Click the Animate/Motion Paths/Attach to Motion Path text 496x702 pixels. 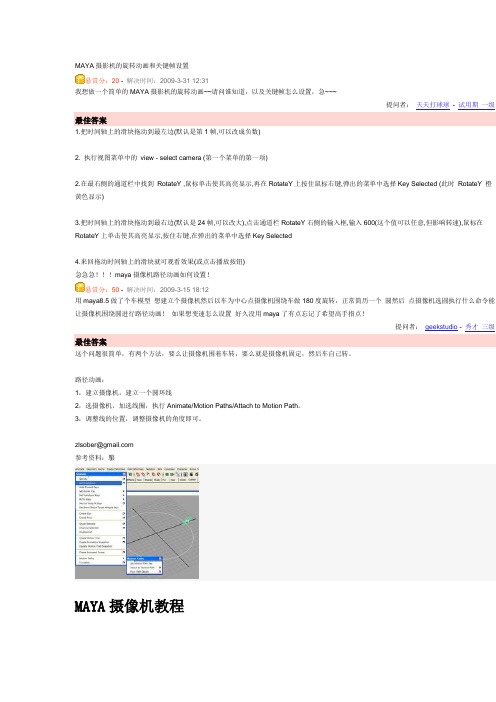233,406
